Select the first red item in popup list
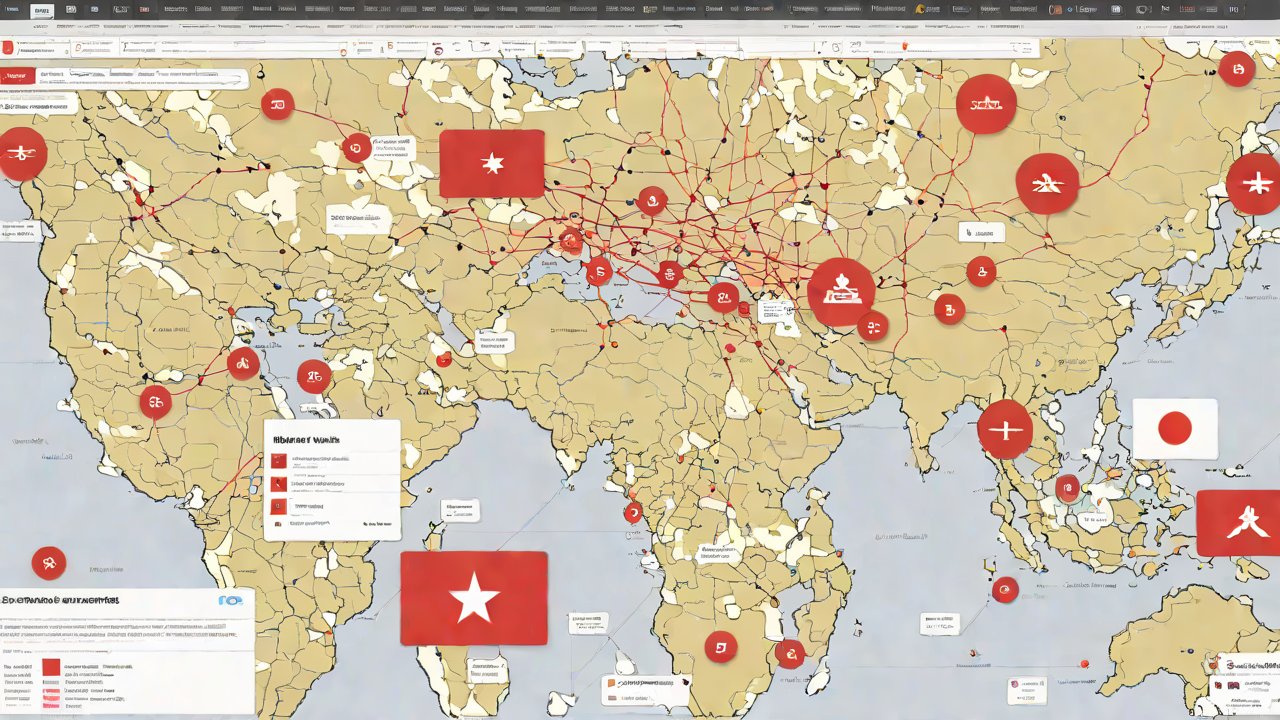The height and width of the screenshot is (720, 1280). (279, 461)
